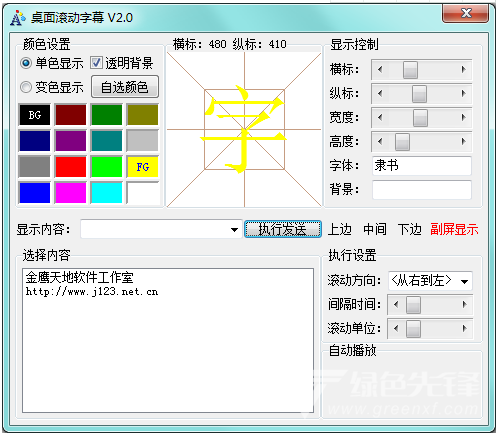The width and height of the screenshot is (497, 436).
Task: Select the 变色显示 radio button
Action: click(x=26, y=87)
